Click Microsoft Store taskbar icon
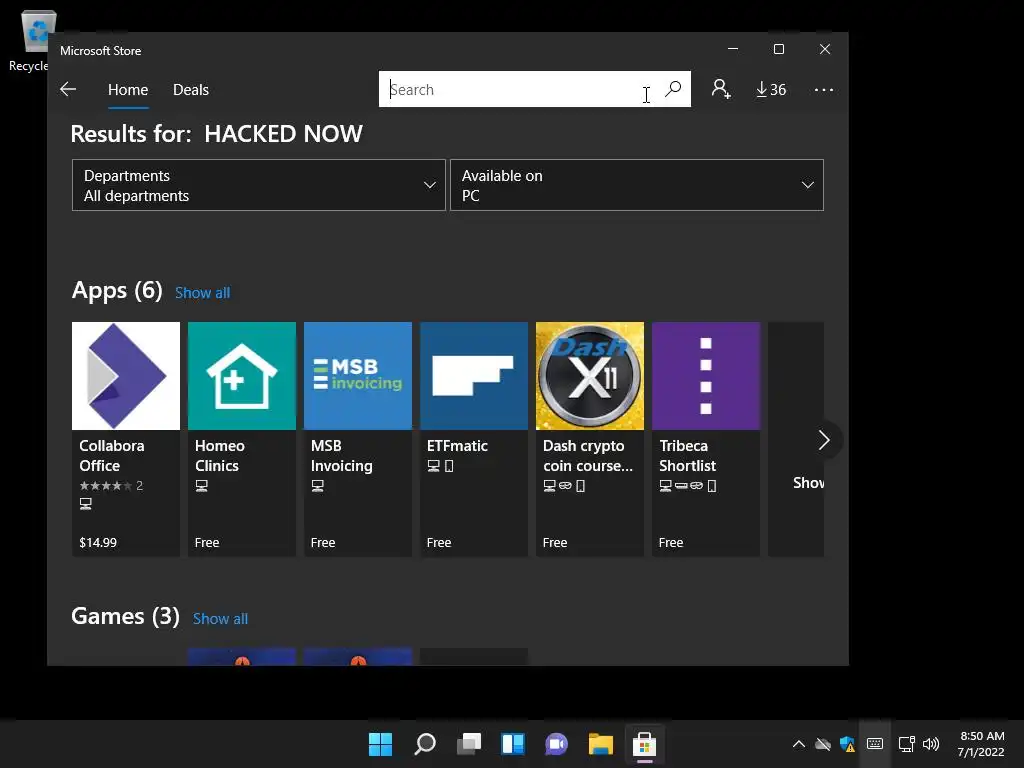The image size is (1024, 768). point(645,744)
